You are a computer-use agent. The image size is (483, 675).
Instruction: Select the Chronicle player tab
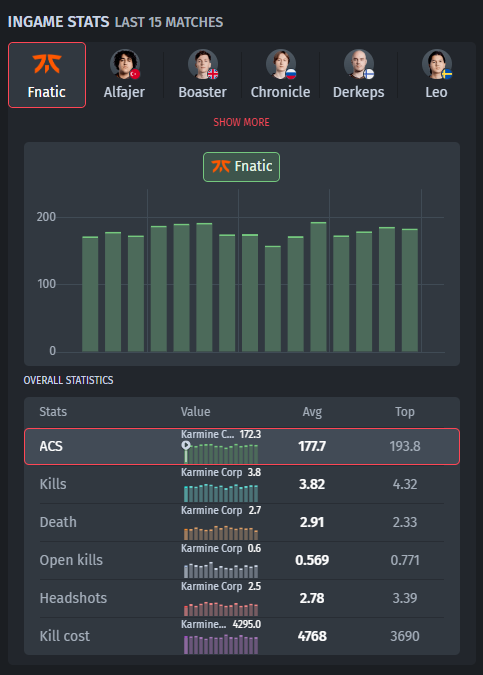click(280, 75)
